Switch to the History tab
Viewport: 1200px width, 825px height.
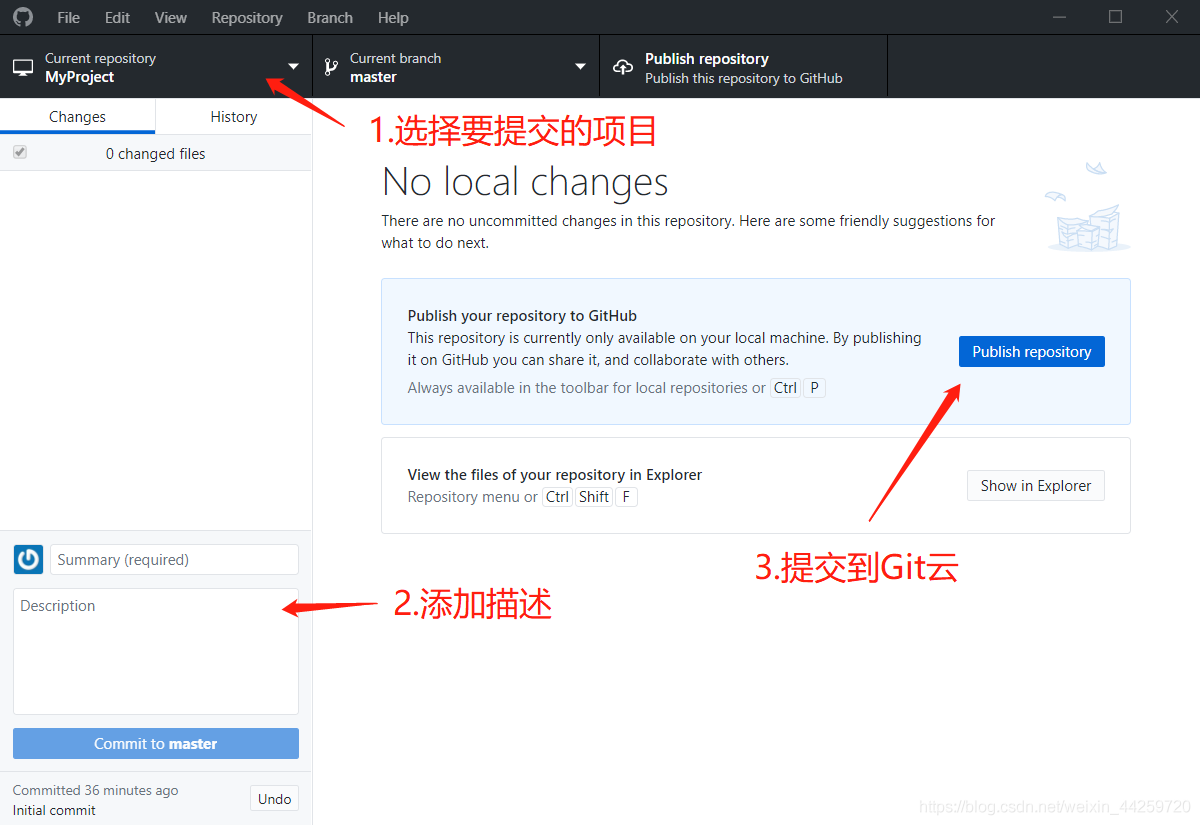pyautogui.click(x=233, y=116)
